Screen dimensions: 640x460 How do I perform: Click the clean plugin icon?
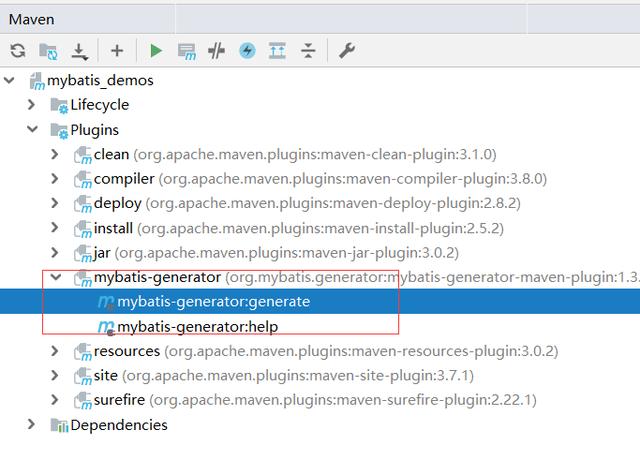click(83, 155)
